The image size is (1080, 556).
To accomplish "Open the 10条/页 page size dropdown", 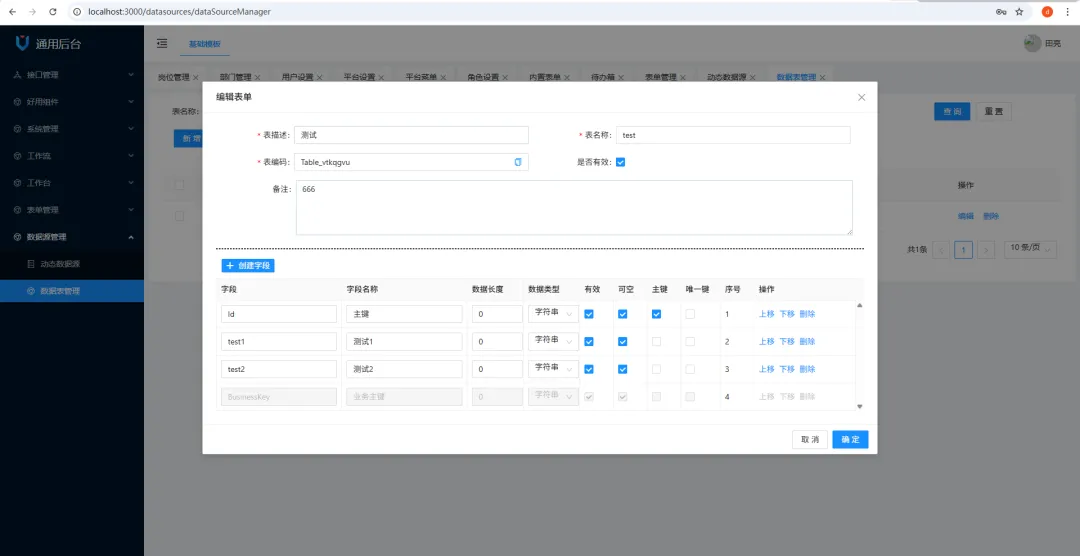I will pyautogui.click(x=1030, y=249).
